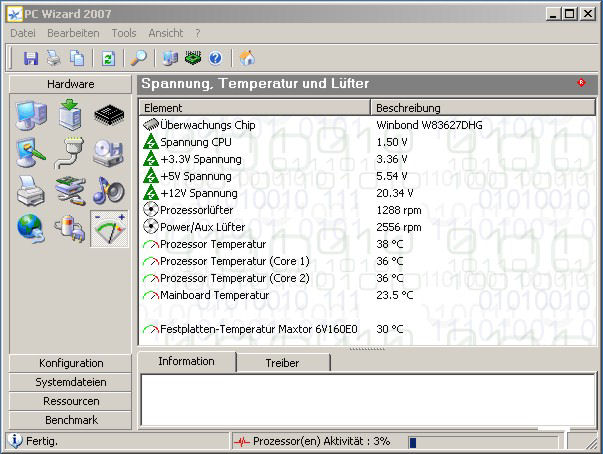The image size is (603, 454).
Task: Open the ? help menu
Action: (198, 33)
